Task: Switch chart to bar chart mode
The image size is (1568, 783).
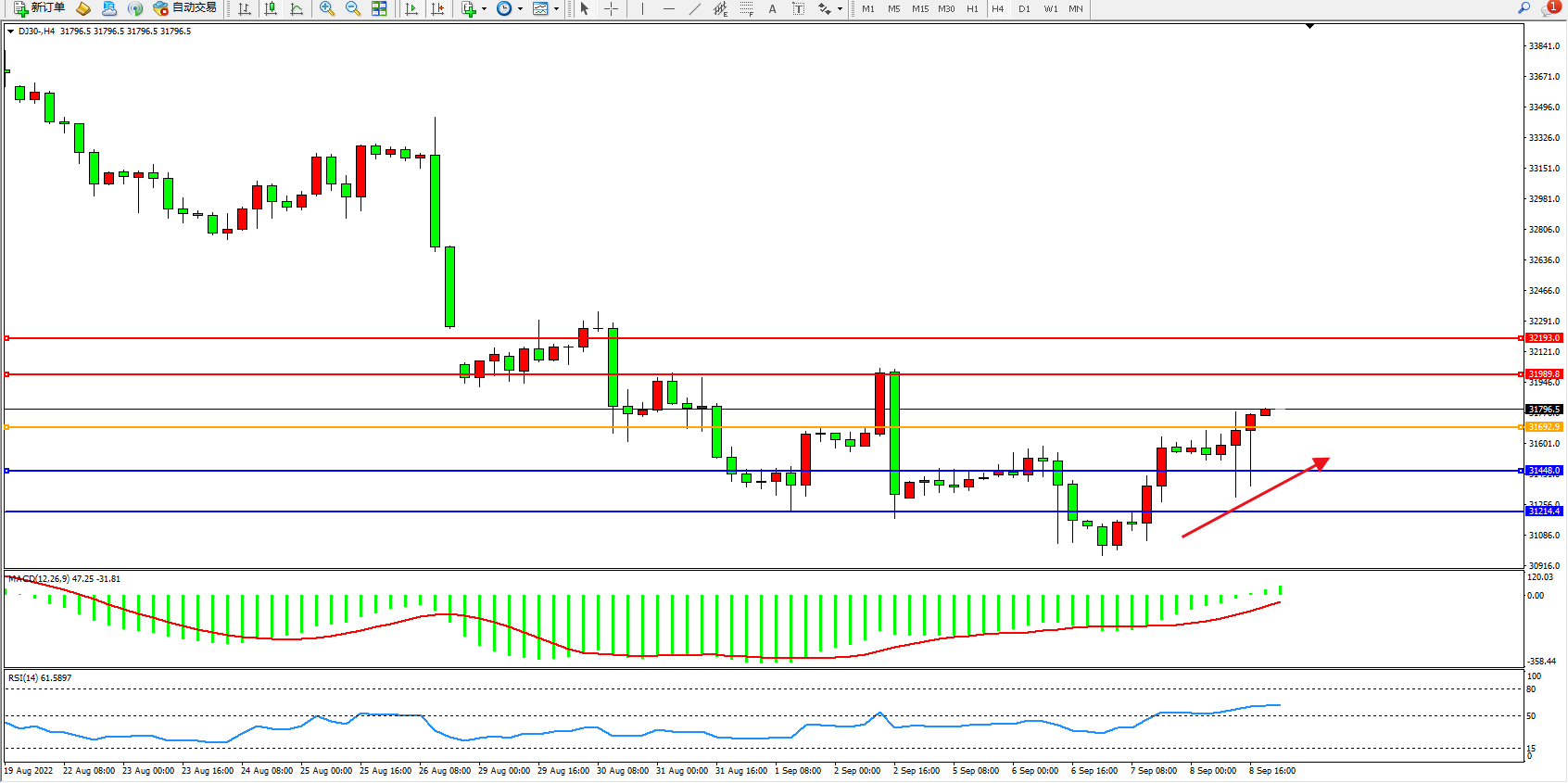Action: click(x=245, y=8)
